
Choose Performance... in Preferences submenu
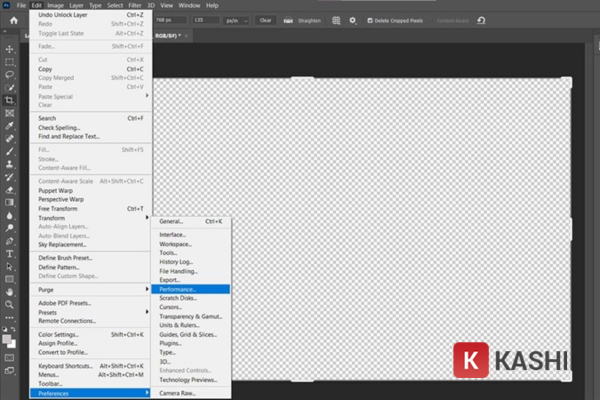191,289
